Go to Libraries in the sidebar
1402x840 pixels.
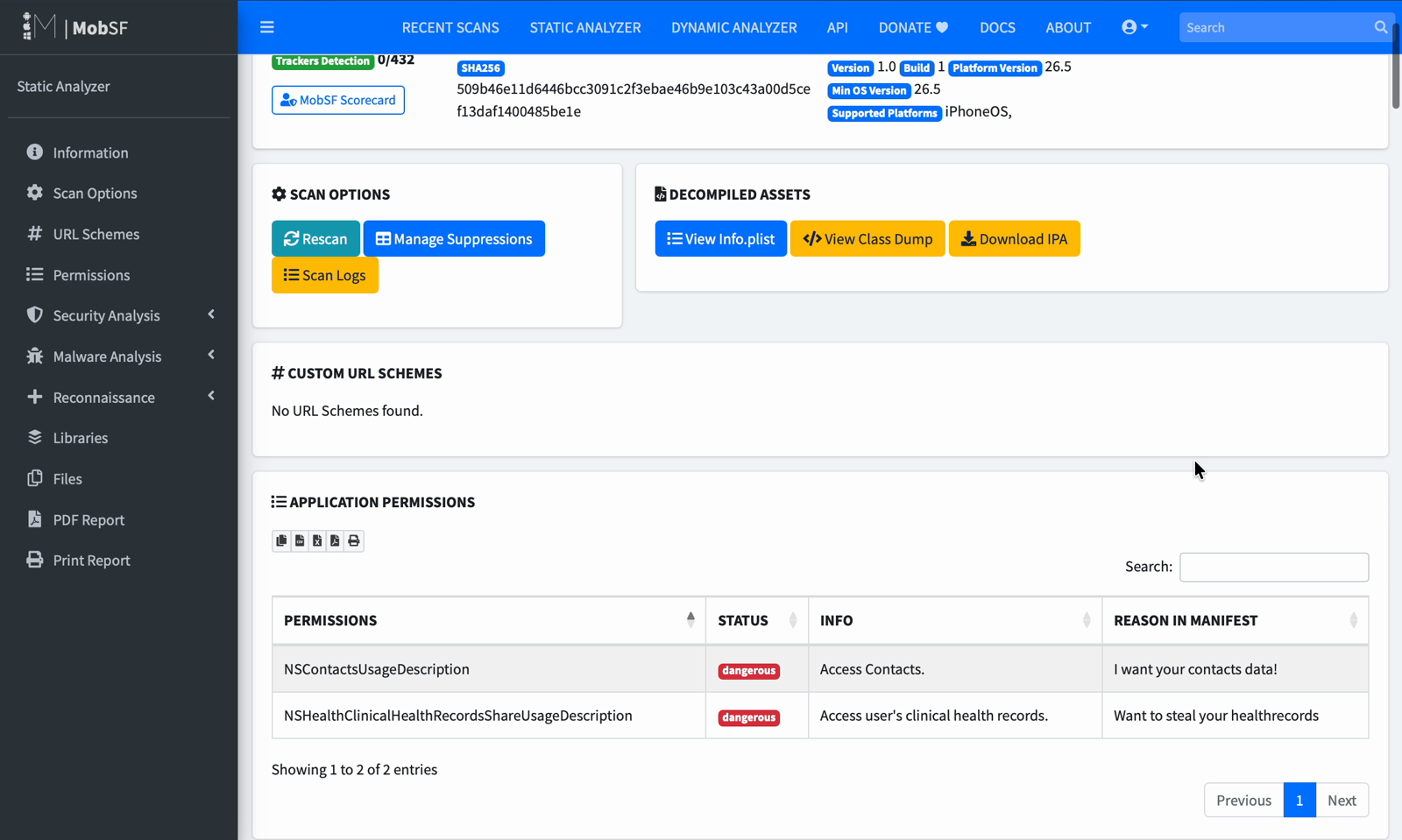coord(119,438)
